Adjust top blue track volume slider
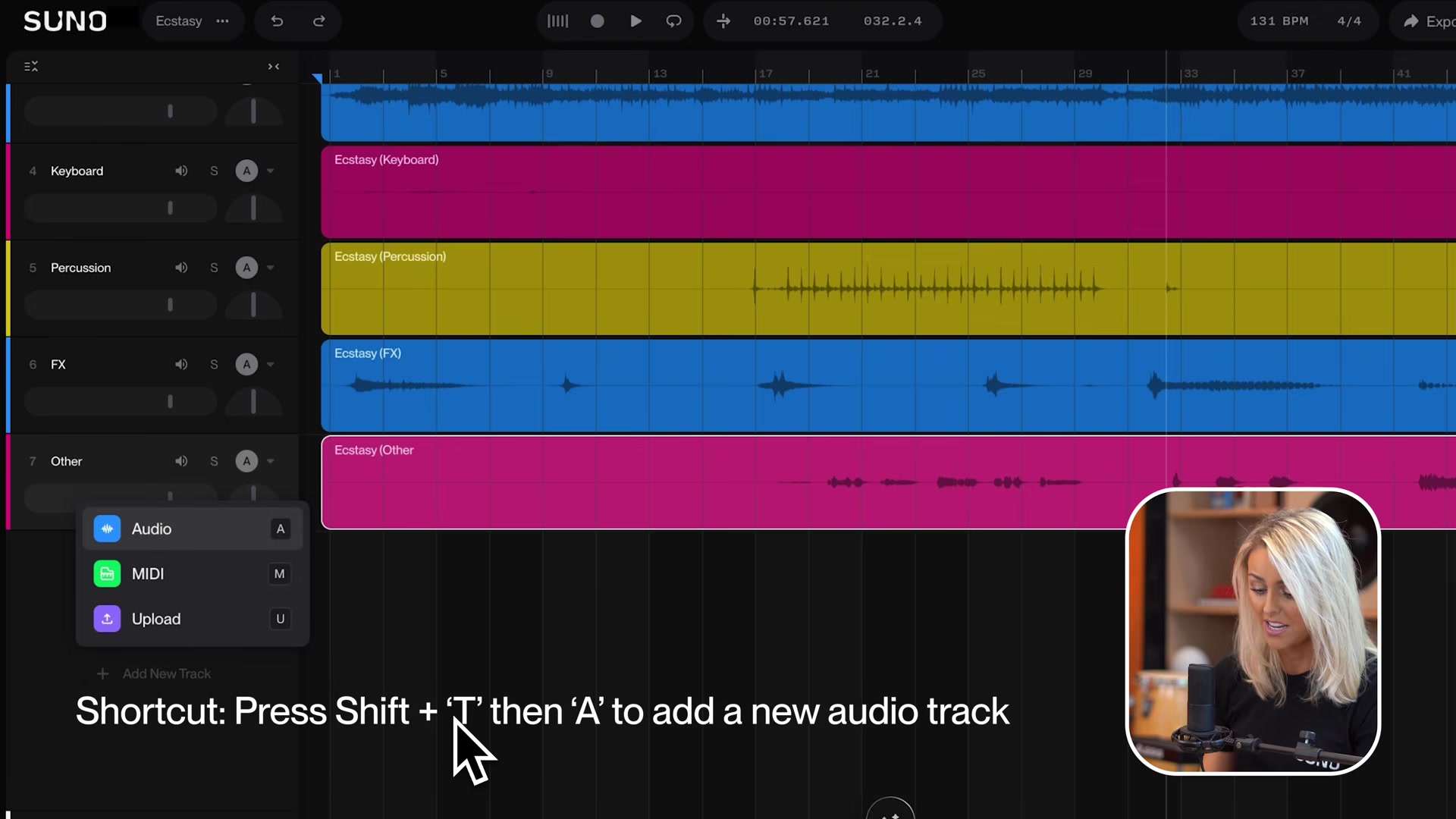Screen dimensions: 1456x819 point(121,111)
